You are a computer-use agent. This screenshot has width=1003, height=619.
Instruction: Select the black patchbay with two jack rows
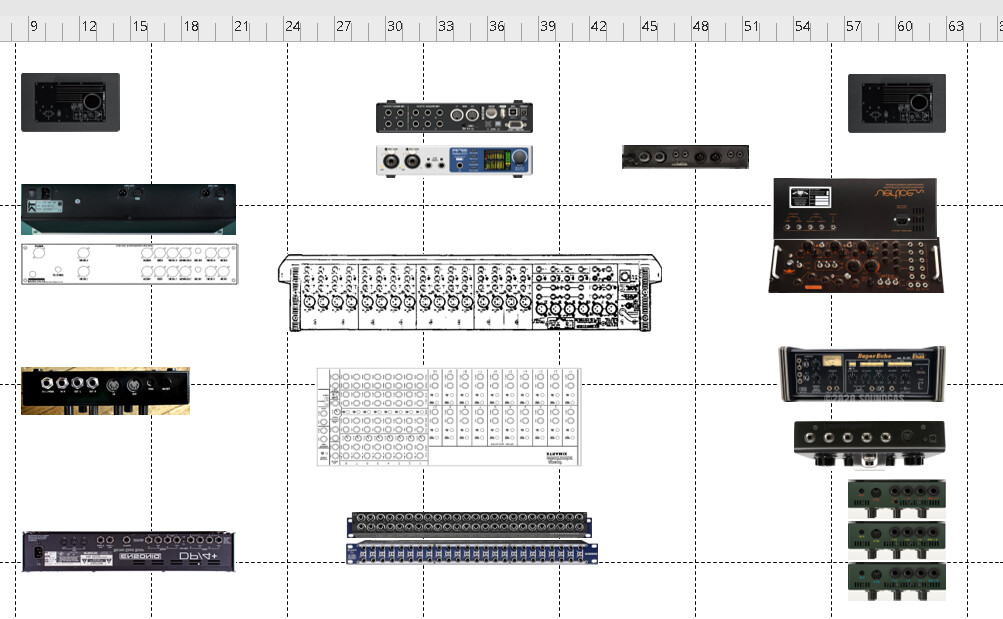[x=469, y=524]
